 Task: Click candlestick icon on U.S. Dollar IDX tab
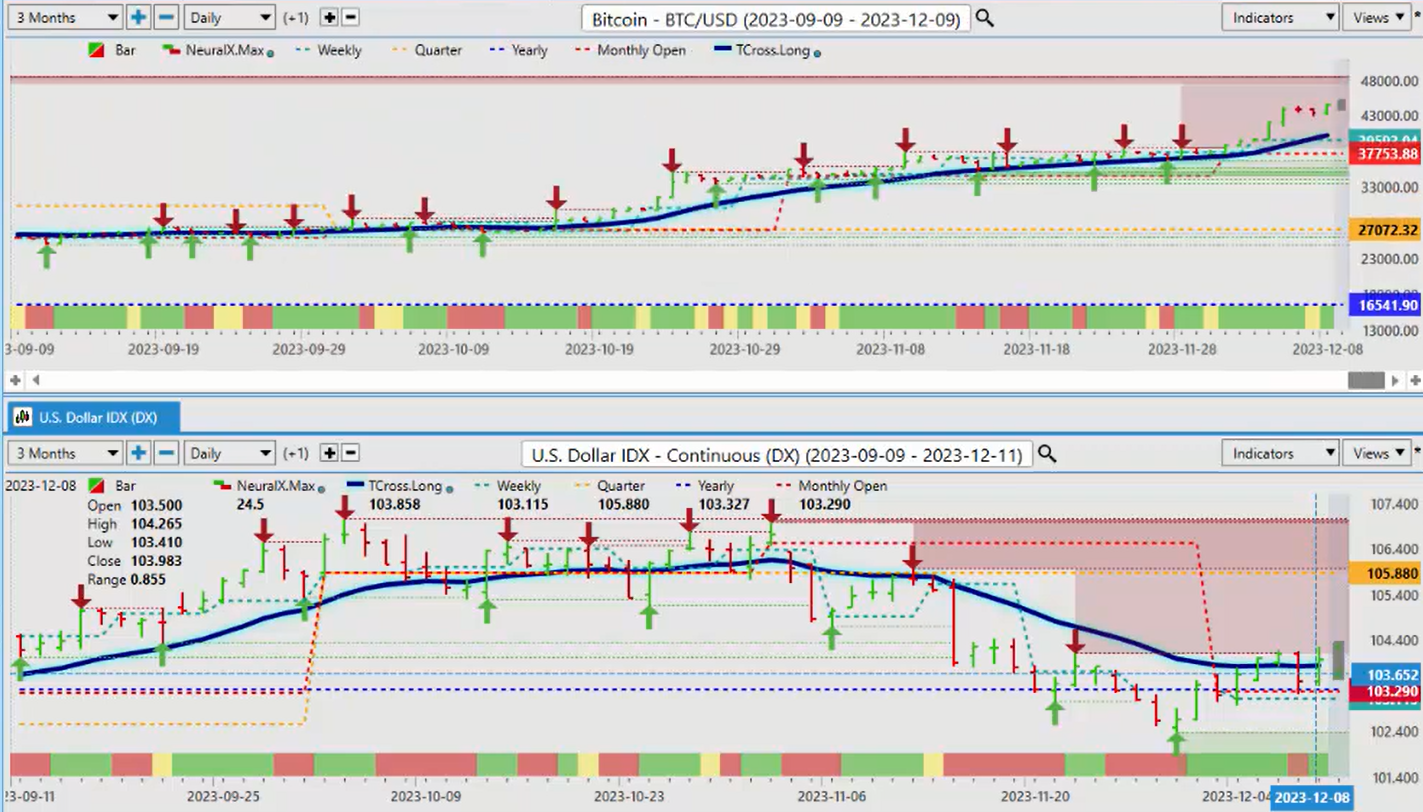22,416
